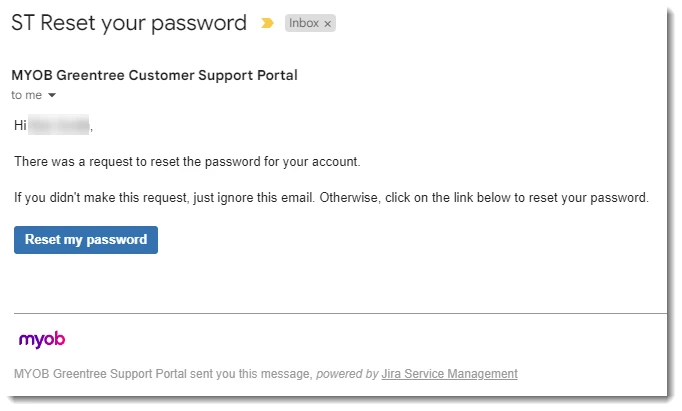This screenshot has height=411, width=682.
Task: Click 'MYOB Greentree Support Portal sent you' footer text
Action: [x=163, y=374]
